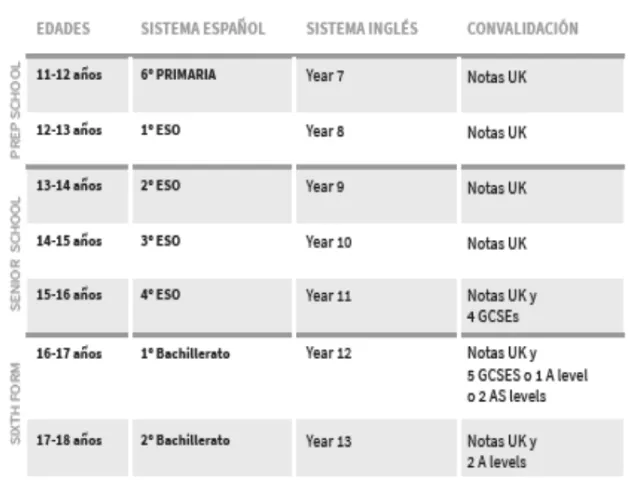Click the EDADES column header
This screenshot has width=641, height=500.
coord(64,28)
